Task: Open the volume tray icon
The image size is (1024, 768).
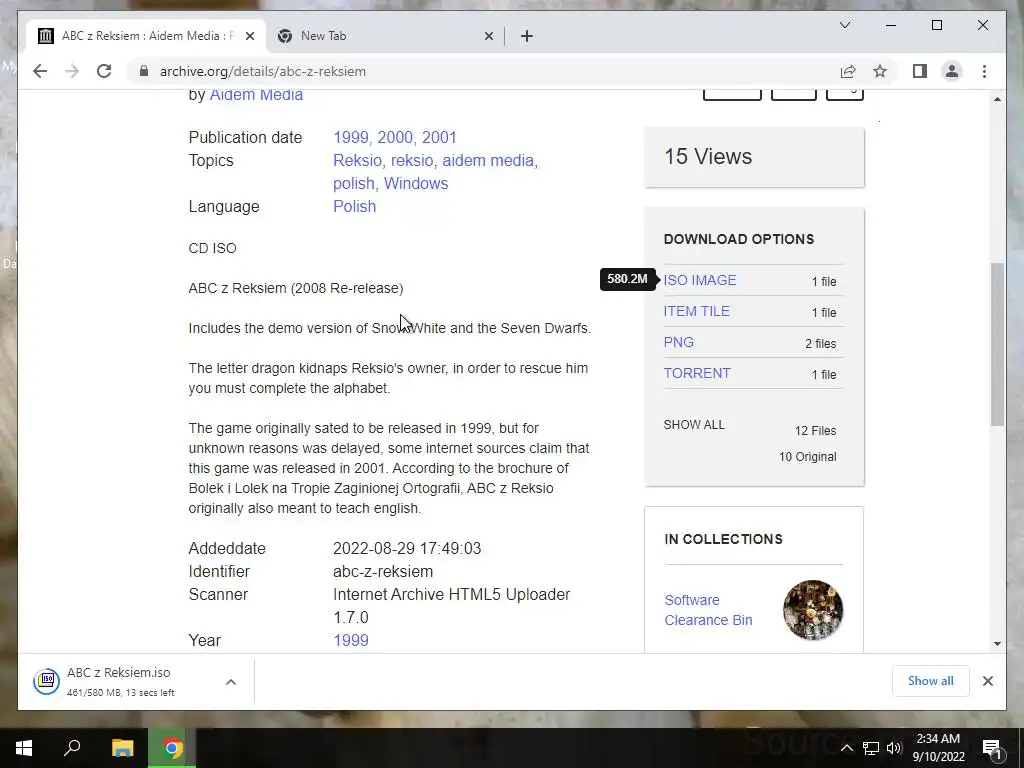Action: [x=893, y=748]
